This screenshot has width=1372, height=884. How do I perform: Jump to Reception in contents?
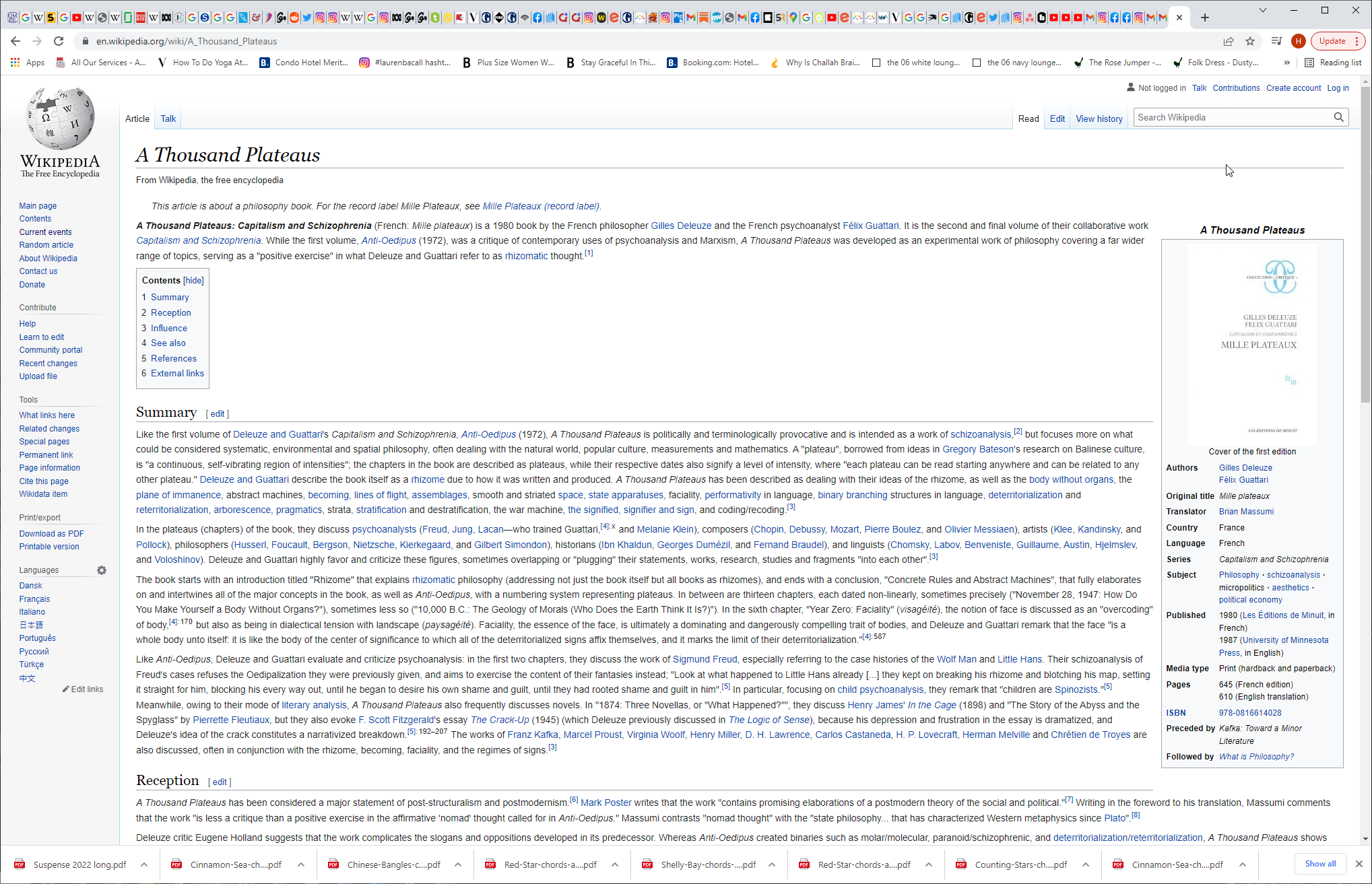[x=171, y=312]
